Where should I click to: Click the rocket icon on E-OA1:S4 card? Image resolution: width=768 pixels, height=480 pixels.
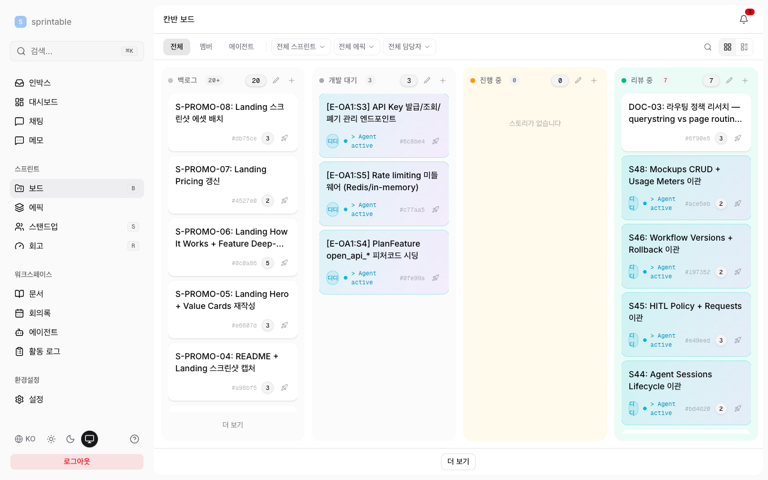[435, 278]
